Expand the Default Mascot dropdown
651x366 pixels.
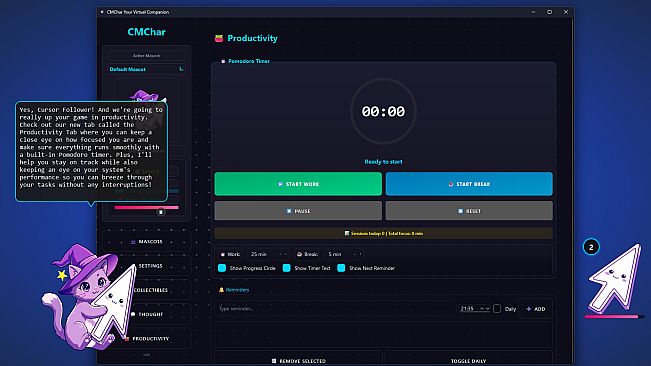tap(146, 69)
